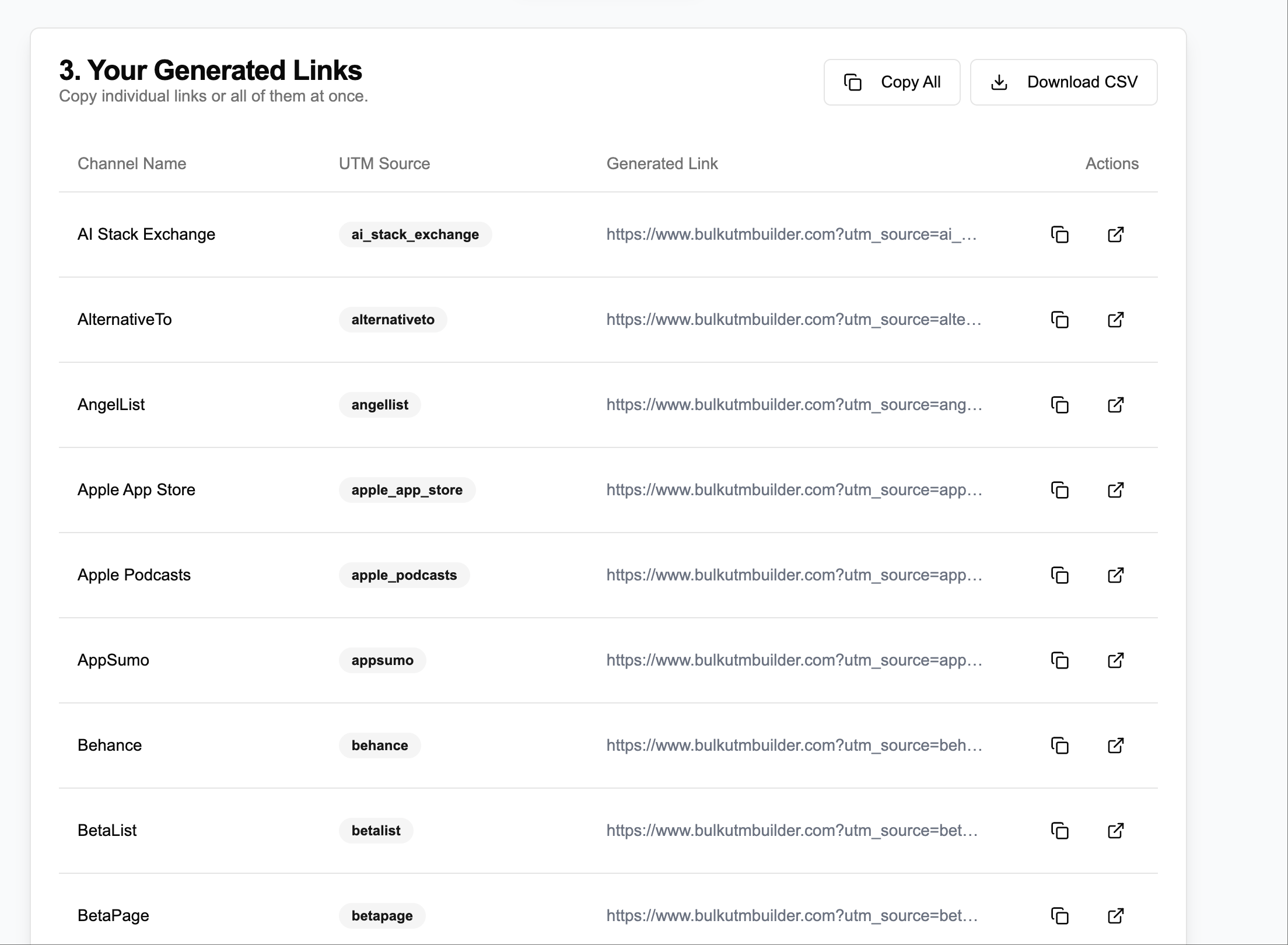Select the alternativeto source tag
Image resolution: width=1288 pixels, height=945 pixels.
pyautogui.click(x=393, y=320)
